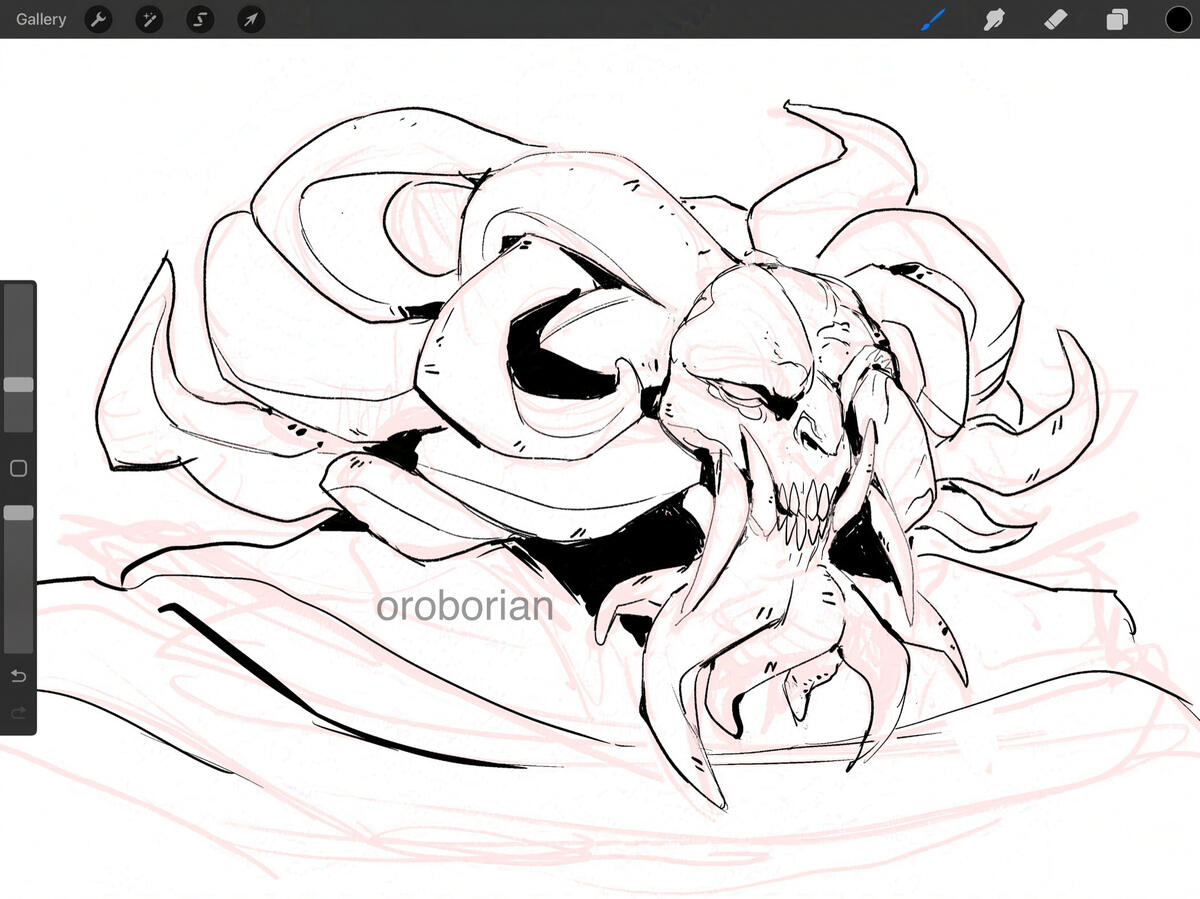Click the brush opacity slider handle

pos(18,512)
